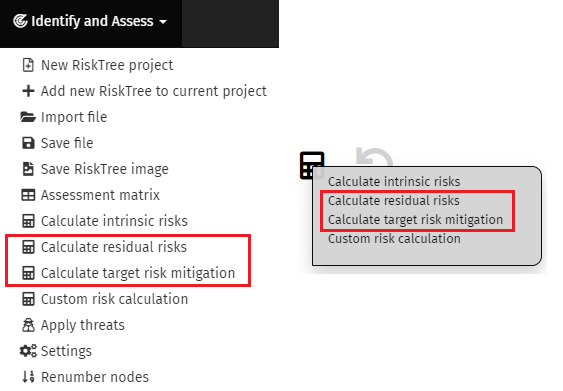Image resolution: width=563 pixels, height=391 pixels.
Task: Click the Assessment matrix table icon
Action: coord(28,195)
